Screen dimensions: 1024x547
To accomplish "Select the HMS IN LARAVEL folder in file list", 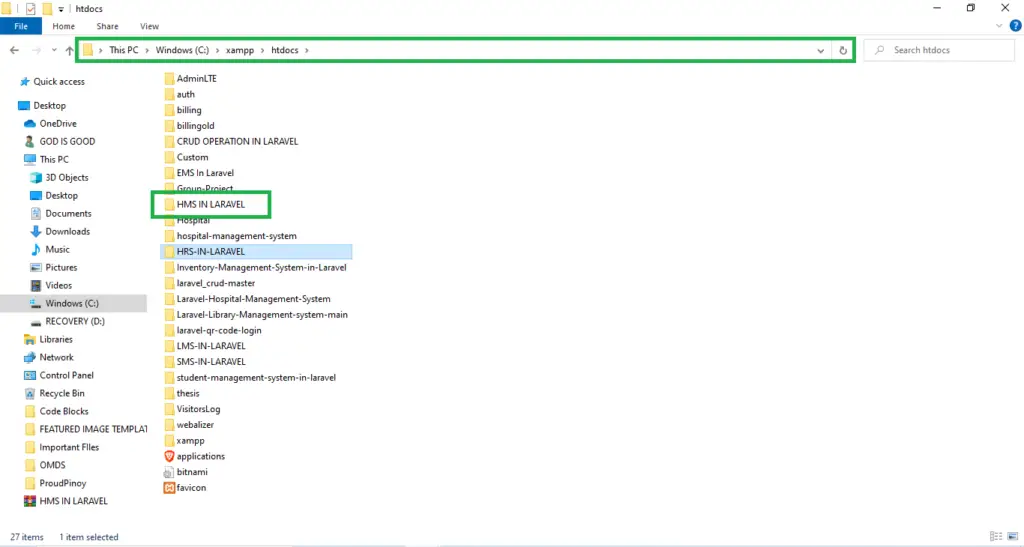I will click(210, 204).
